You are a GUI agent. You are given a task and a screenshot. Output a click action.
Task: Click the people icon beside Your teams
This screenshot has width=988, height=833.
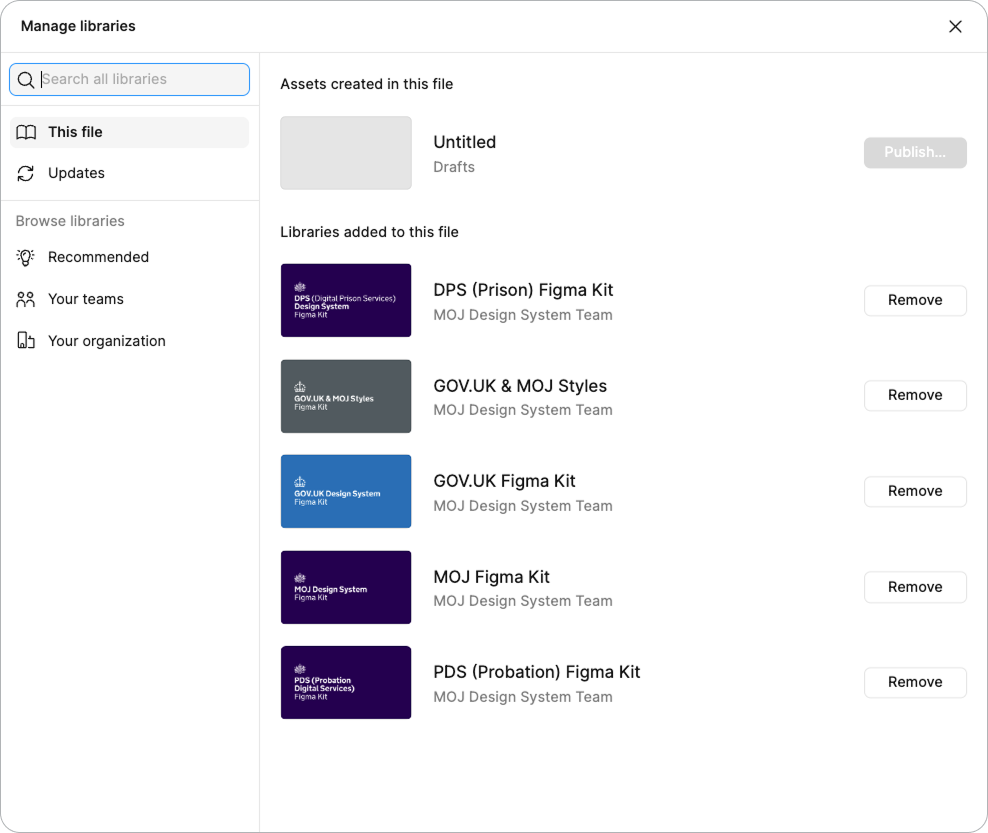click(x=26, y=299)
